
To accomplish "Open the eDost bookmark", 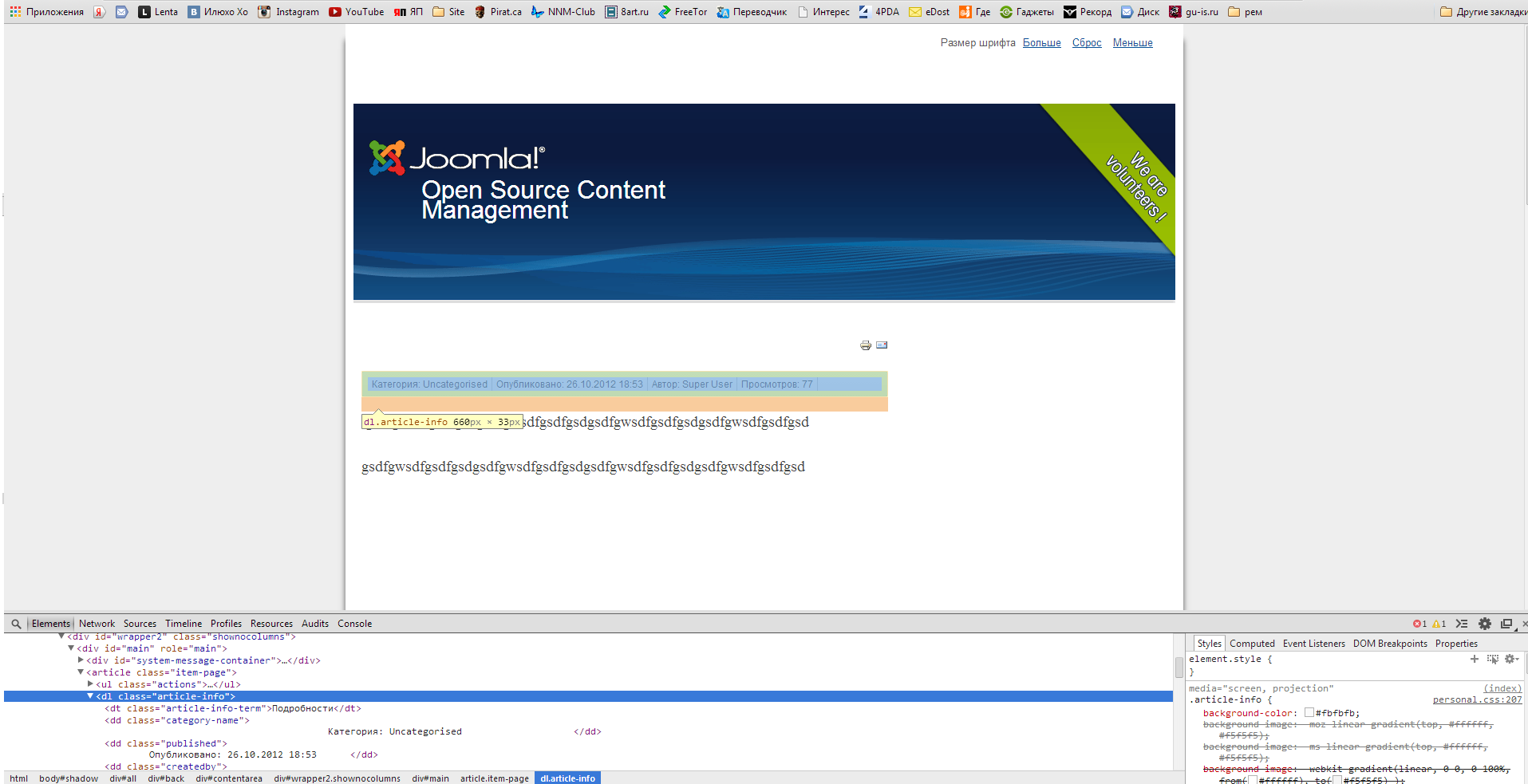I will tap(930, 12).
